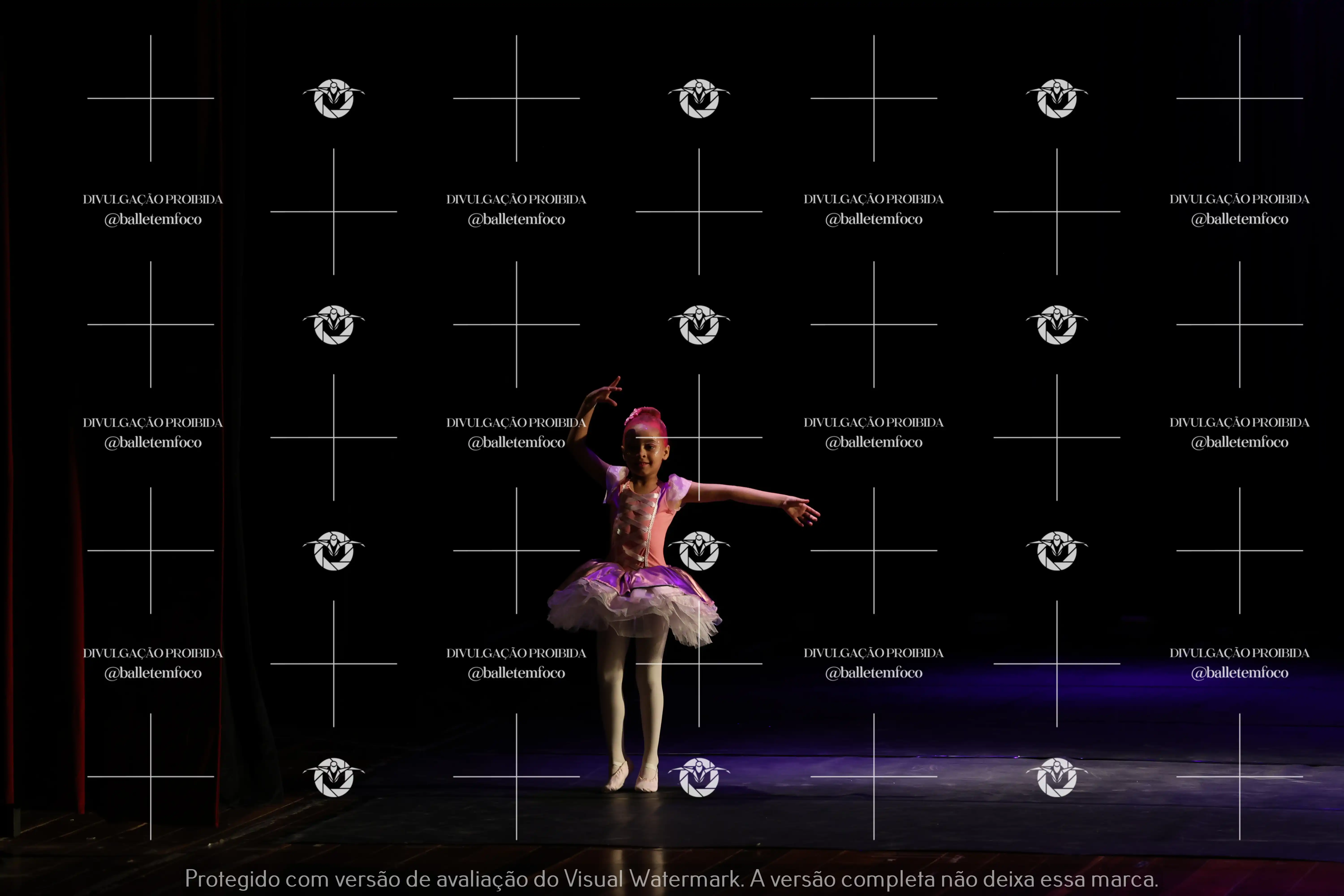1344x896 pixels.
Task: Click the crosshair overlapping the dancer's head
Action: coord(699,438)
